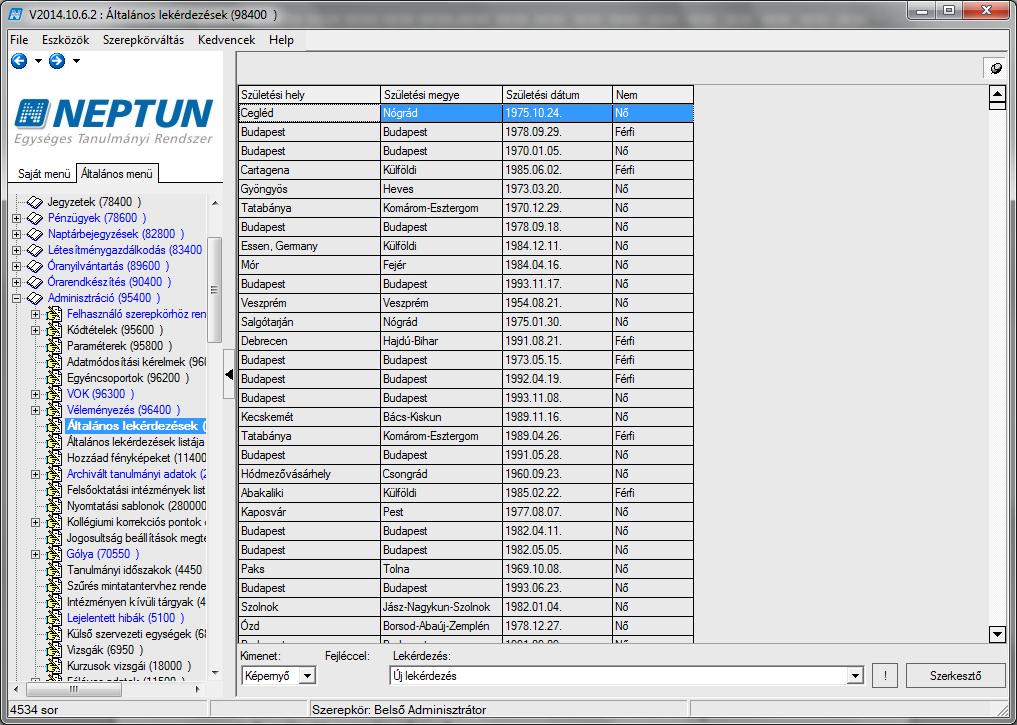Collapse the left menu panel with arrow
Viewport: 1017px width, 725px height.
(229, 374)
